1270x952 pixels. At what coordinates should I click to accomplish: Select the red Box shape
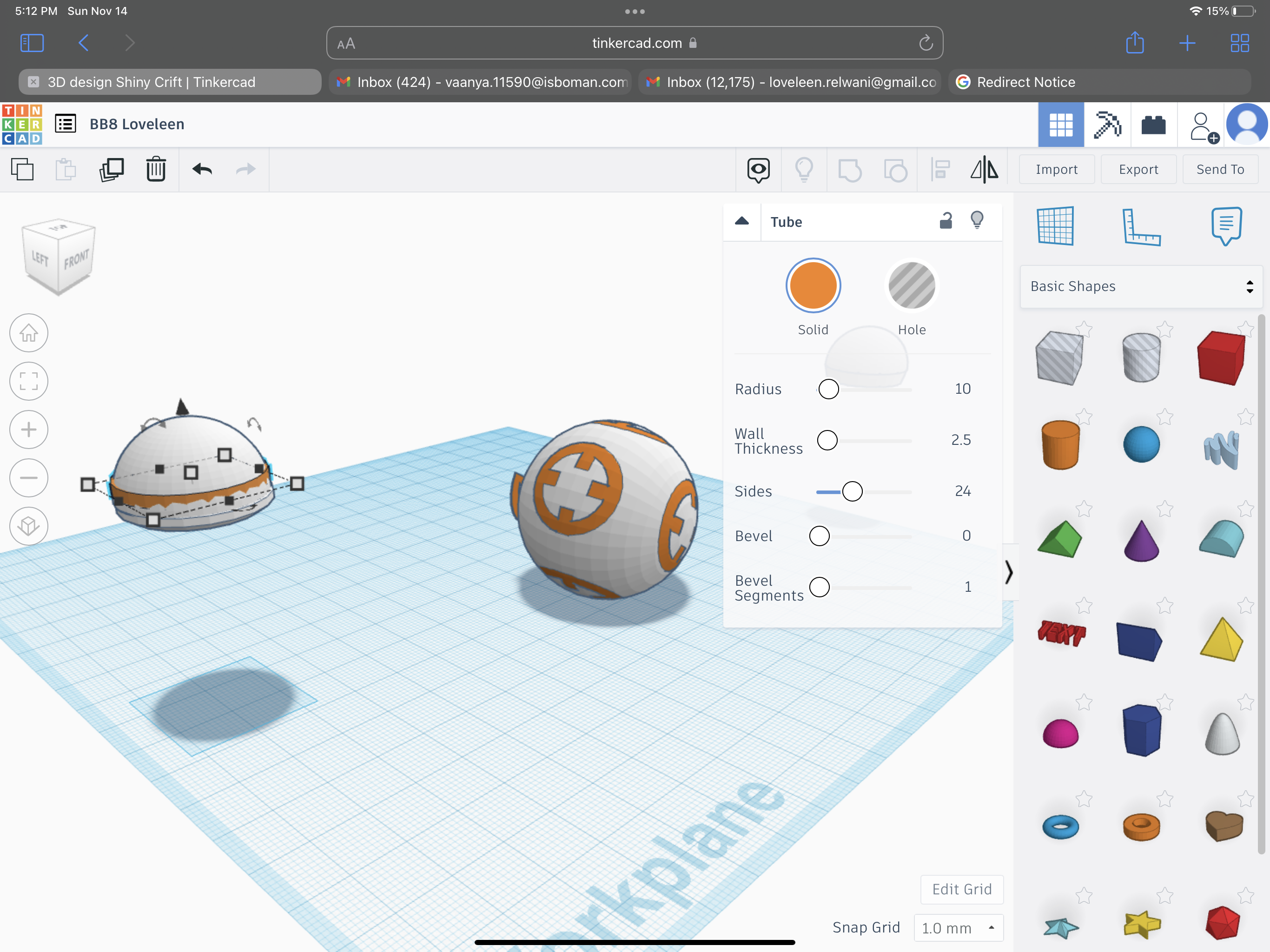click(x=1222, y=358)
